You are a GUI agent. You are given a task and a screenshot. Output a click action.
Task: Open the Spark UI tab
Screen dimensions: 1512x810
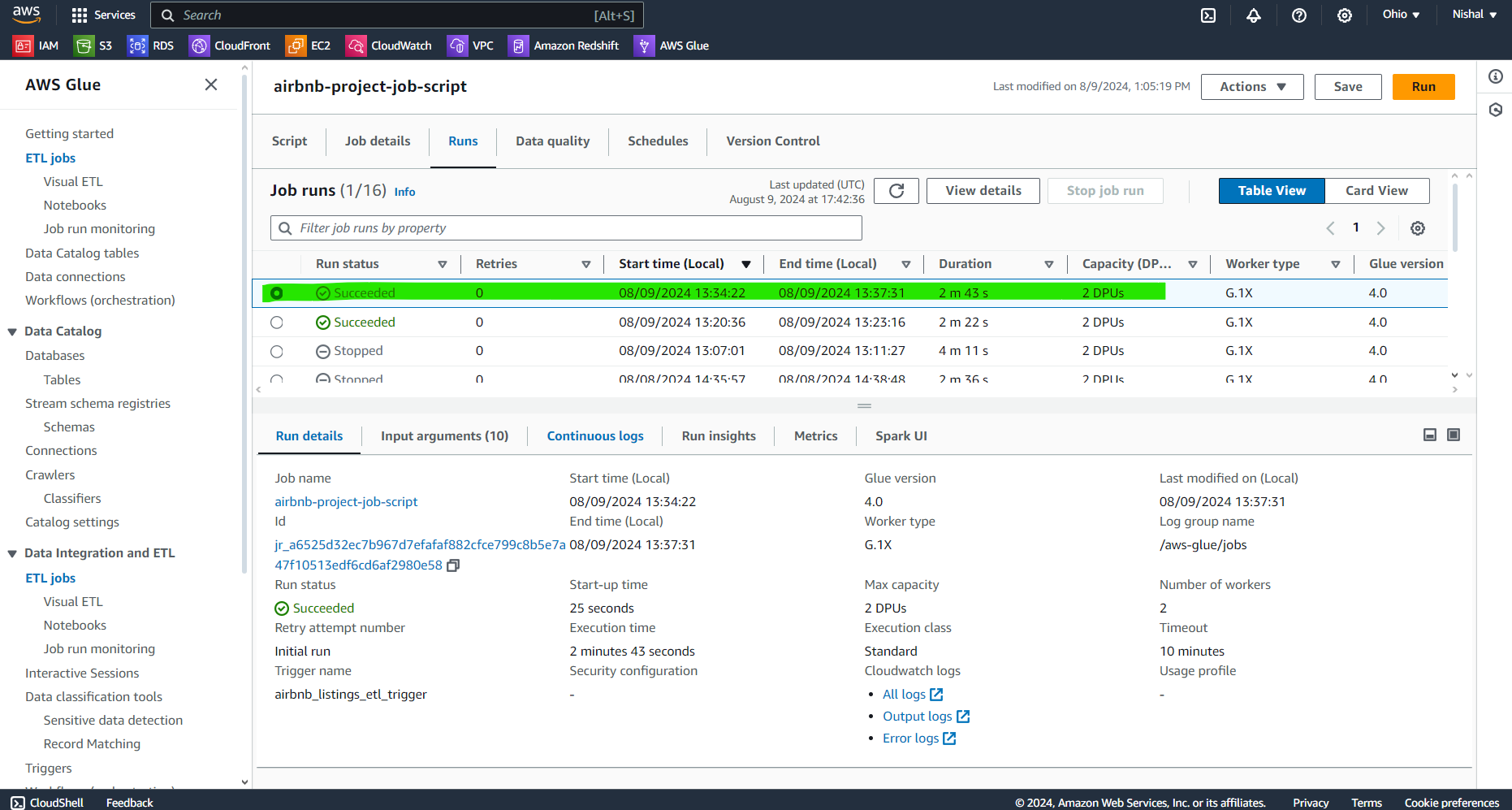tap(901, 436)
